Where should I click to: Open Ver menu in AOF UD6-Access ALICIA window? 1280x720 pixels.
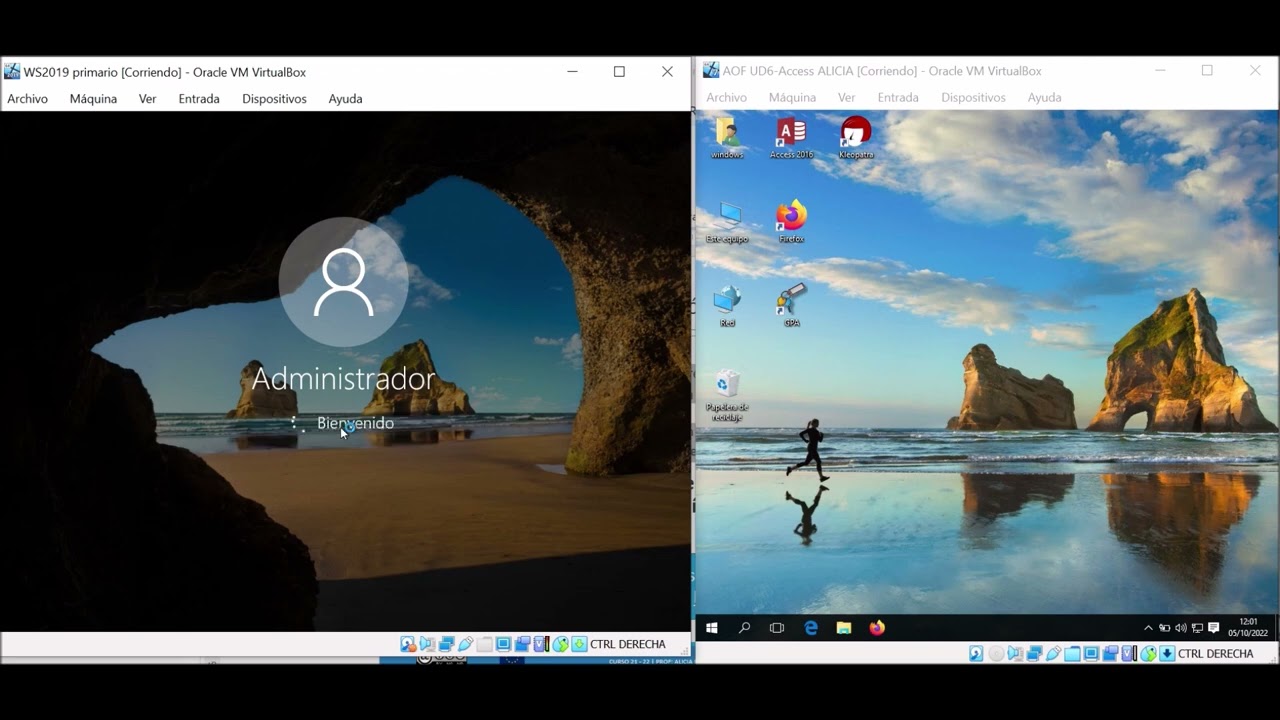coord(846,97)
